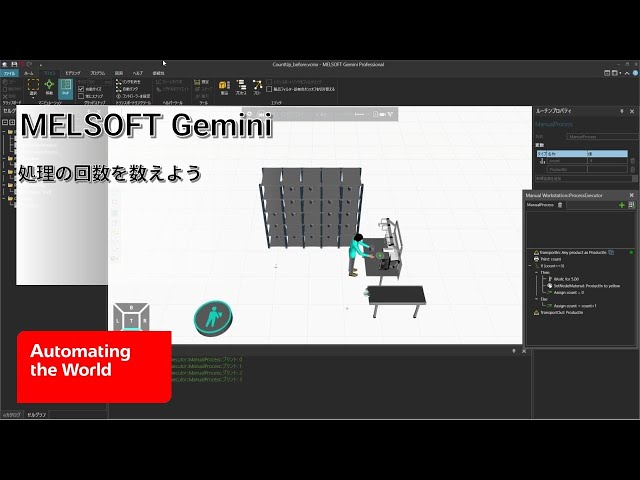Delete the ProductIn variable with trash icon

(x=633, y=169)
